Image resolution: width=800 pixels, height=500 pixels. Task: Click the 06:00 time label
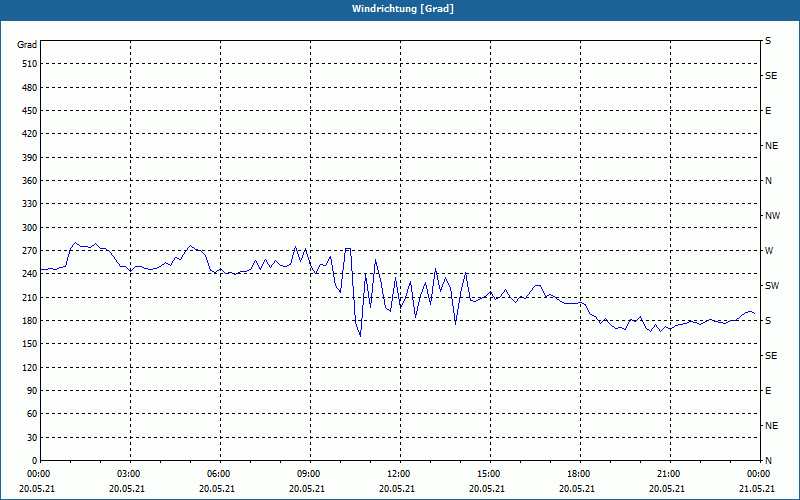[219, 474]
